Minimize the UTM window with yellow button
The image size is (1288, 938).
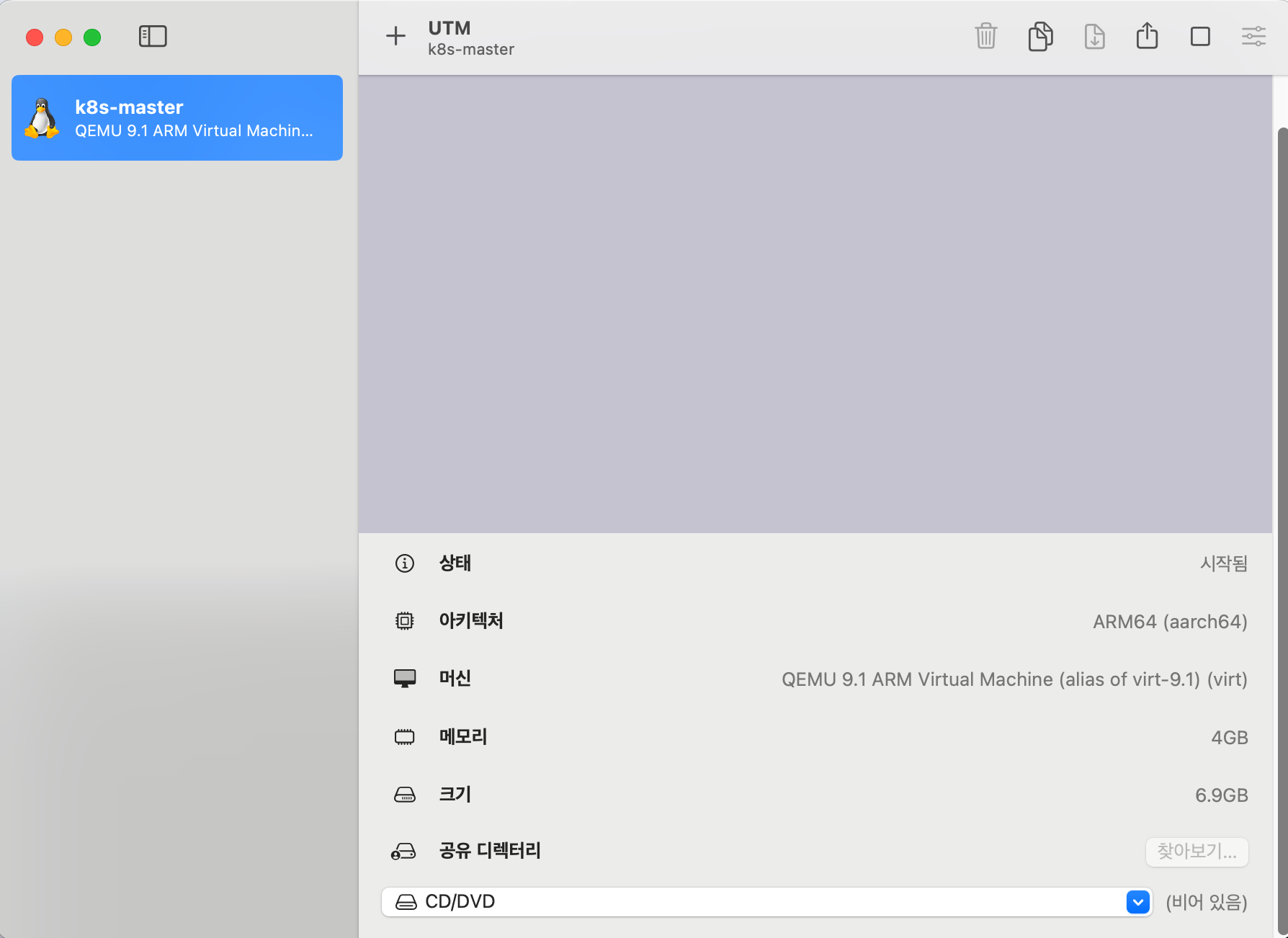pos(63,37)
